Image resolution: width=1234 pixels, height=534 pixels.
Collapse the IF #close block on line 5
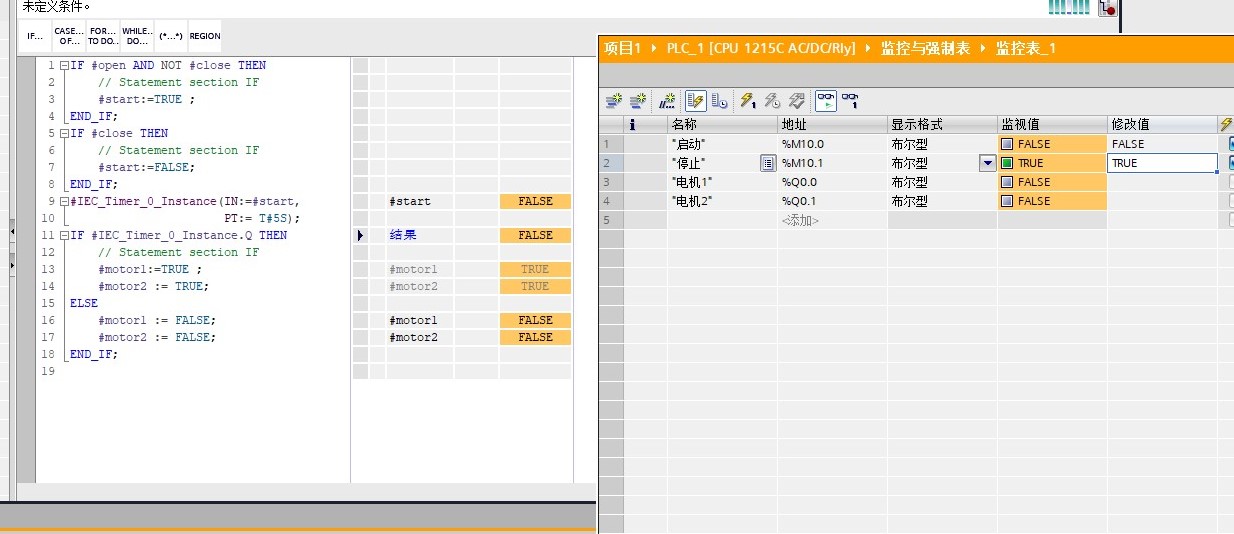point(64,133)
